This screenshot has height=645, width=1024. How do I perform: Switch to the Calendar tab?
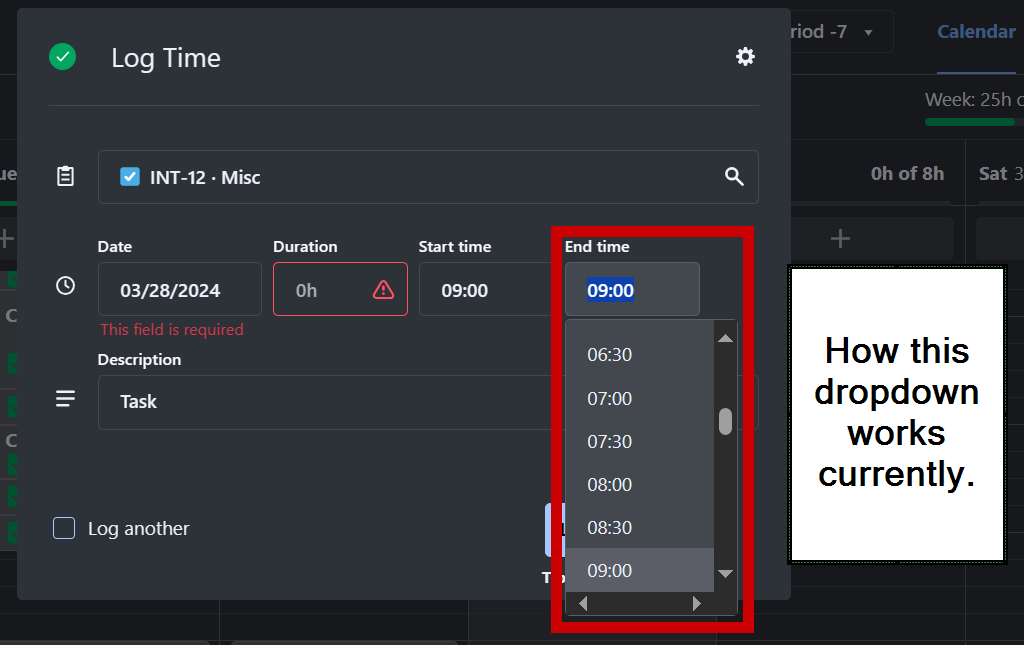(x=975, y=32)
